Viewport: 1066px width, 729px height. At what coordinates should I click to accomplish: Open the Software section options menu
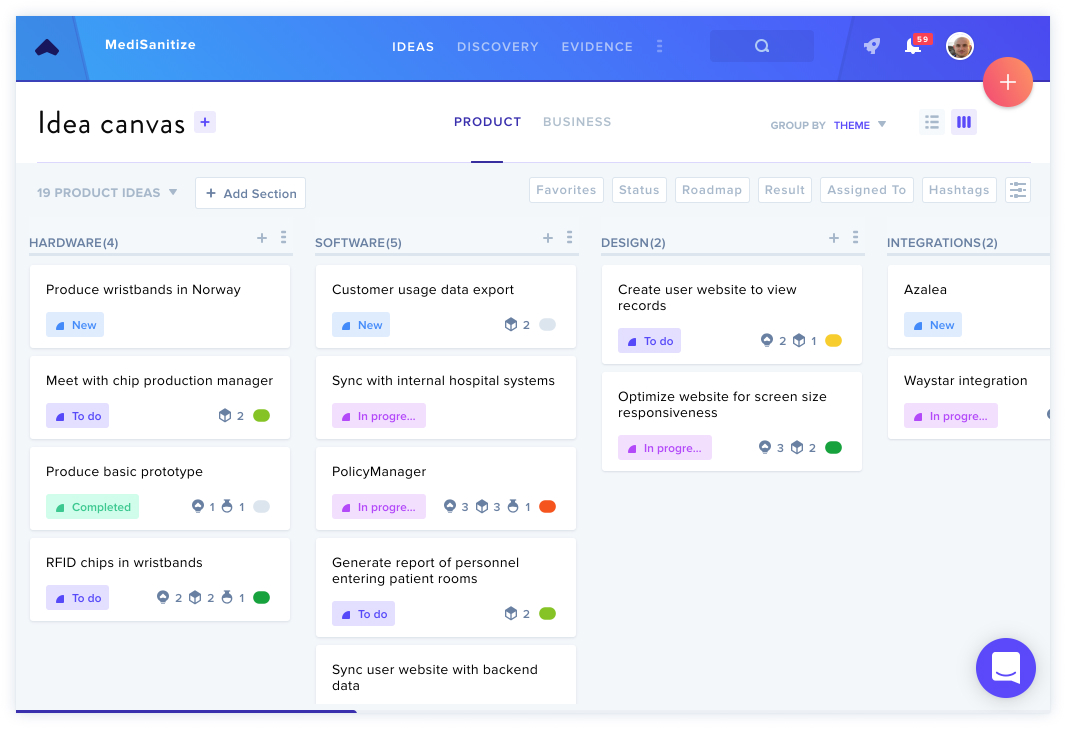(x=570, y=237)
